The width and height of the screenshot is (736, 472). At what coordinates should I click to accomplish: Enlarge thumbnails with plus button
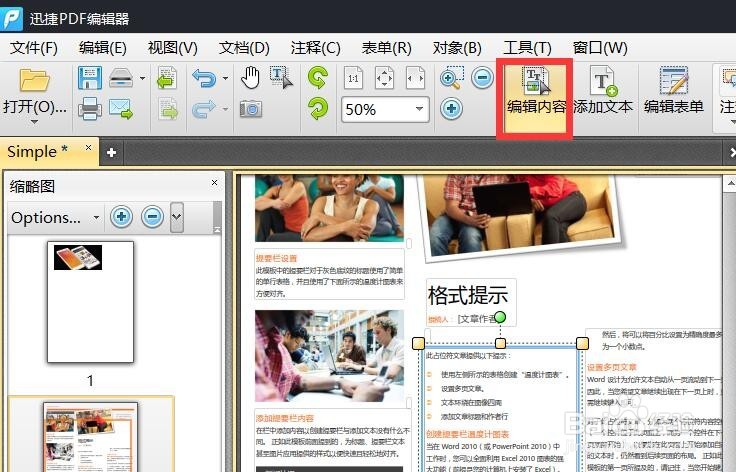pyautogui.click(x=122, y=217)
